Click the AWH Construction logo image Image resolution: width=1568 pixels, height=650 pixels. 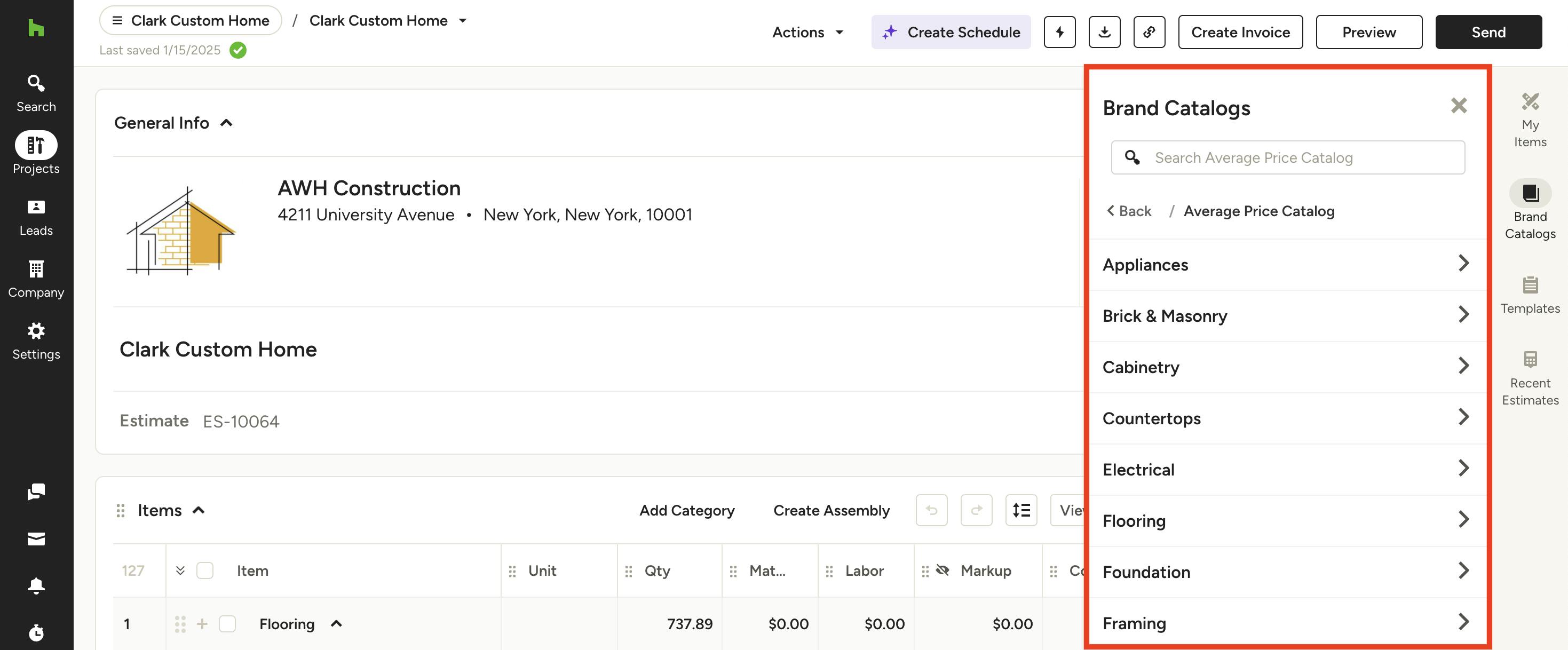coord(181,231)
